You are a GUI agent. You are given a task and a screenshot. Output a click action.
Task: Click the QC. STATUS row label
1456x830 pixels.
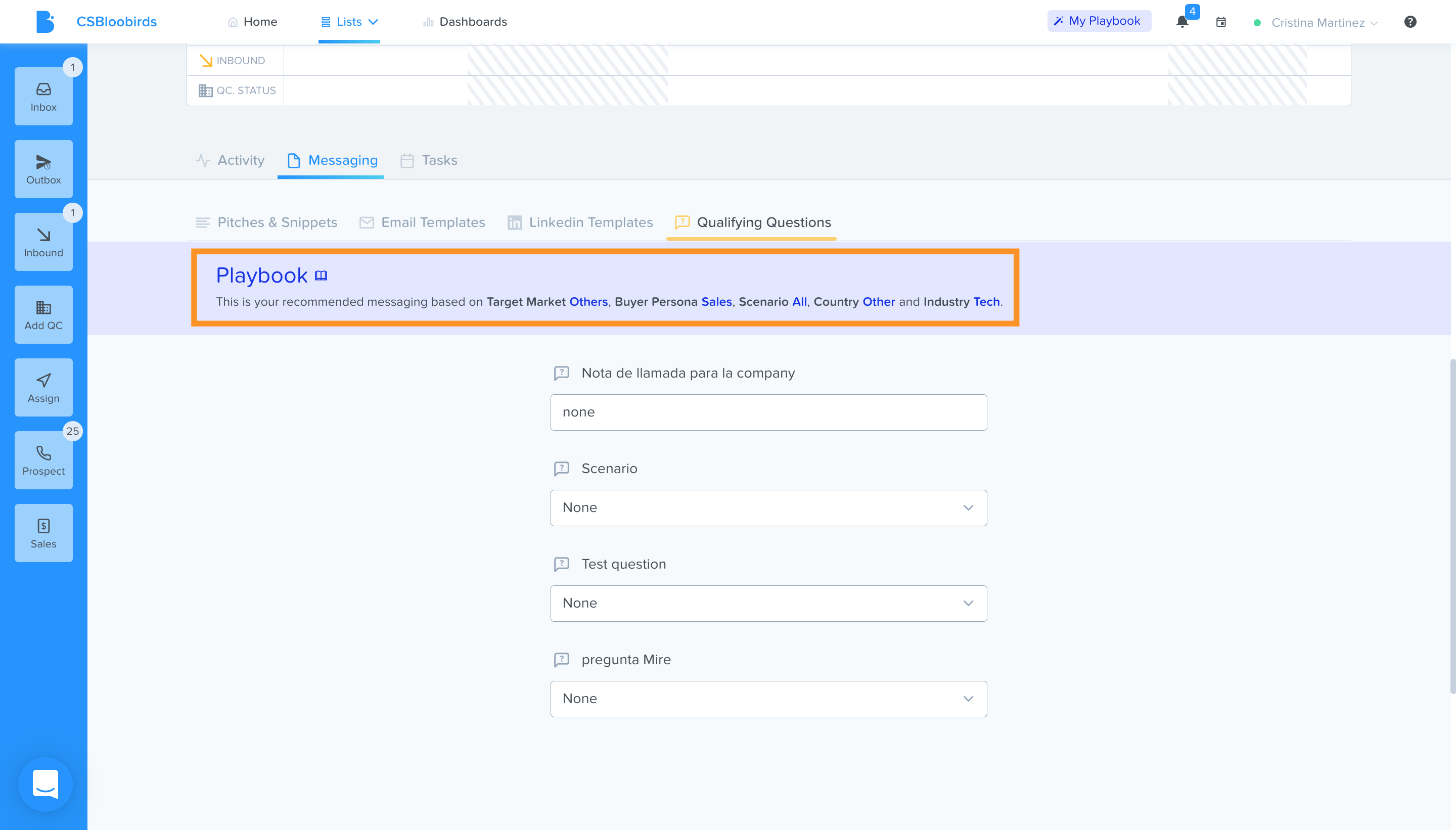(x=246, y=90)
